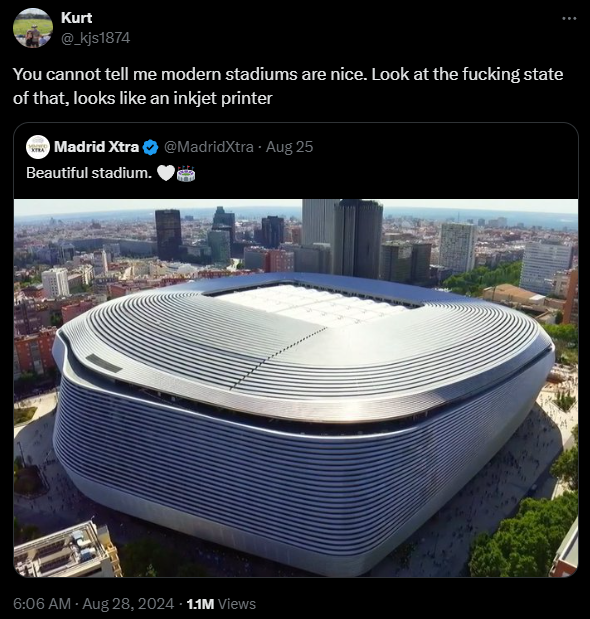This screenshot has width=590, height=619.
Task: Click the stadium emoji
Action: [186, 173]
